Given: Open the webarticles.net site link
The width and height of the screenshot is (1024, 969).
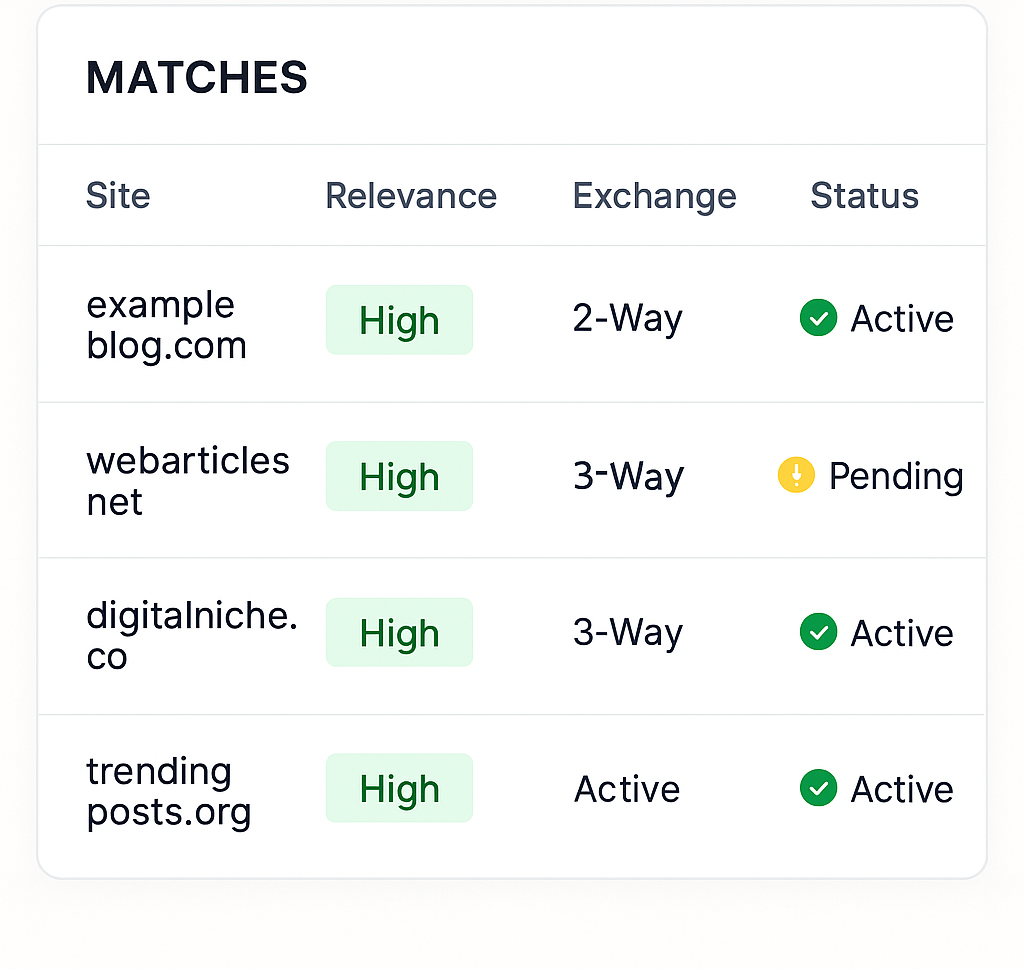Looking at the screenshot, I should click(x=187, y=481).
